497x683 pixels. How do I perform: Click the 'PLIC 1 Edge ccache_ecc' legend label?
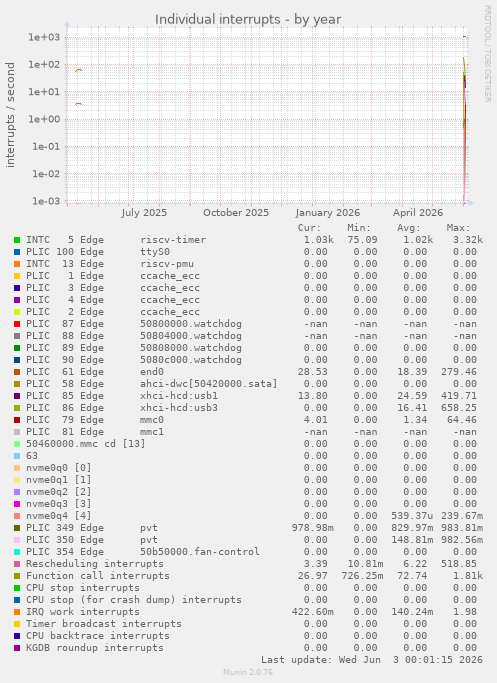click(x=113, y=276)
